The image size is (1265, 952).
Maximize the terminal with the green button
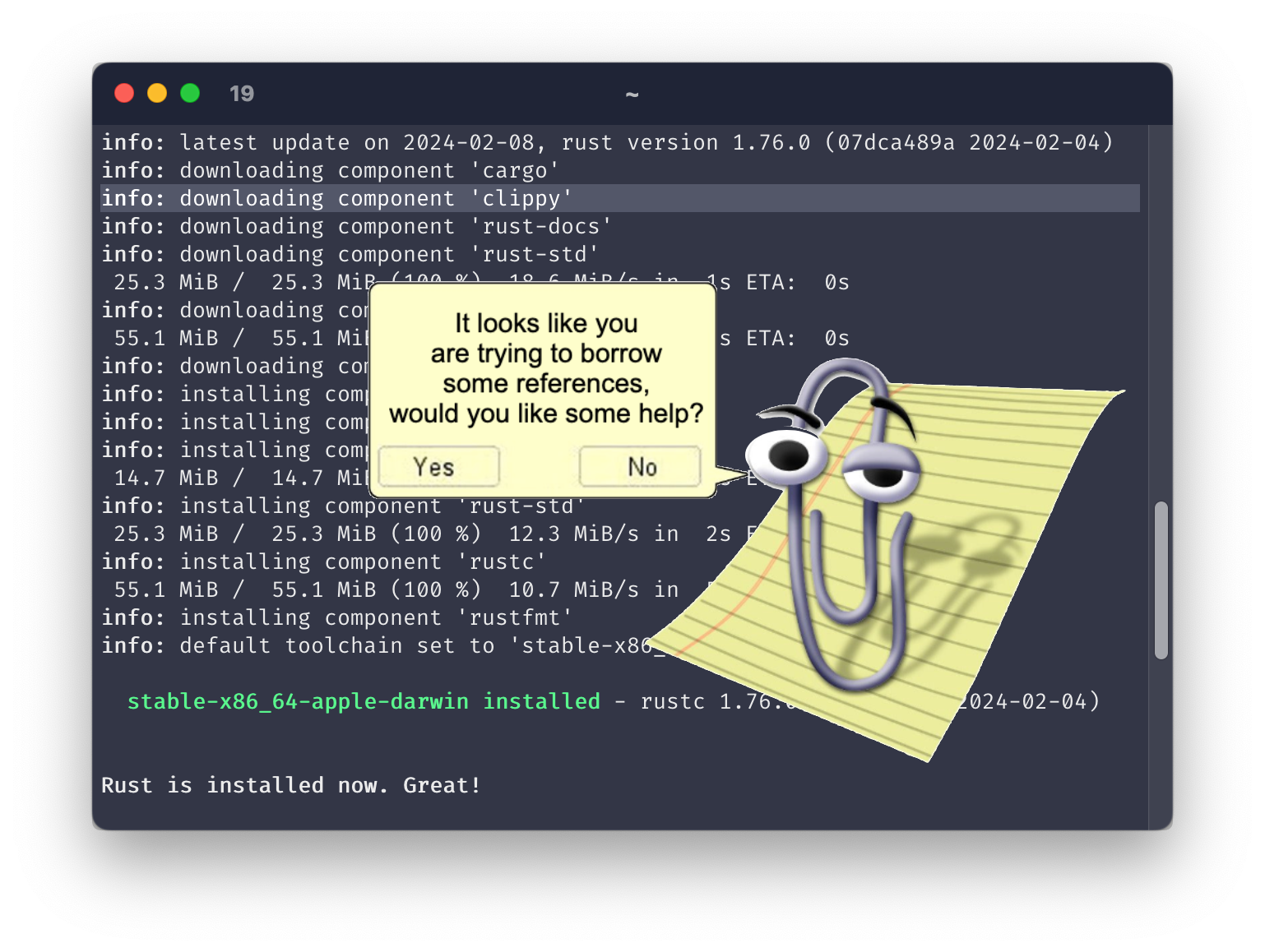point(190,93)
